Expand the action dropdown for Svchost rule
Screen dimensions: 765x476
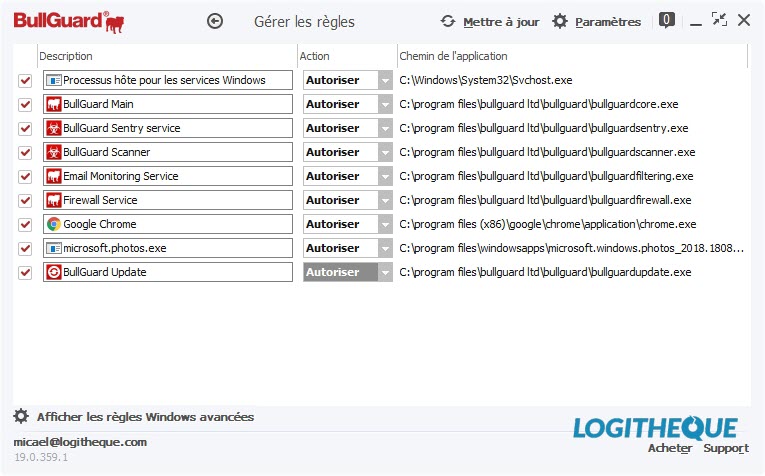coord(385,80)
